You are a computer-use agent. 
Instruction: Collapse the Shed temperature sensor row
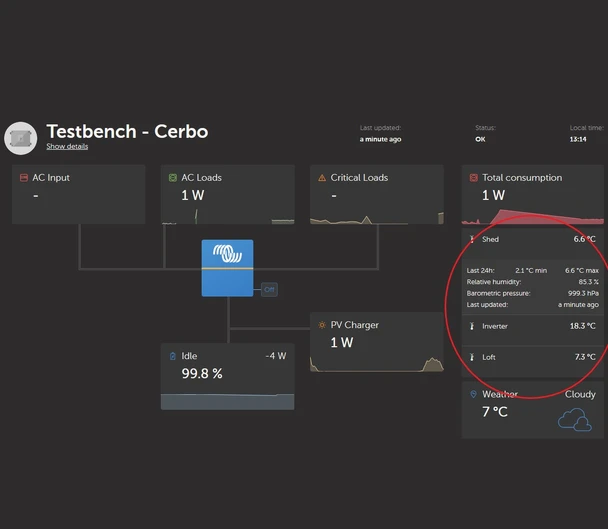[532, 244]
